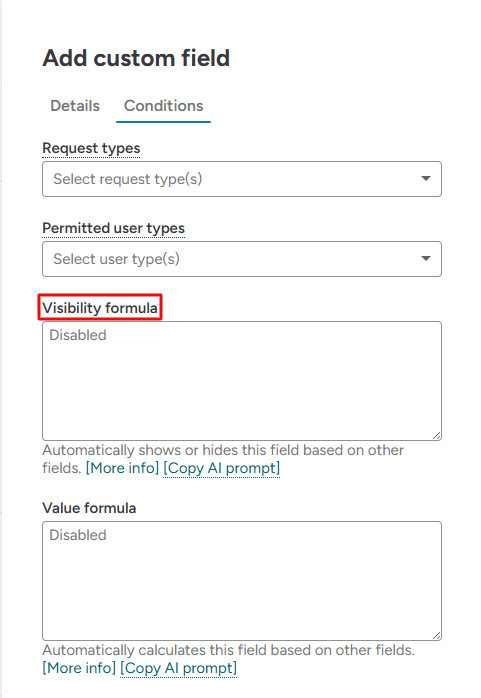Open More info link for Value formula

pos(79,668)
